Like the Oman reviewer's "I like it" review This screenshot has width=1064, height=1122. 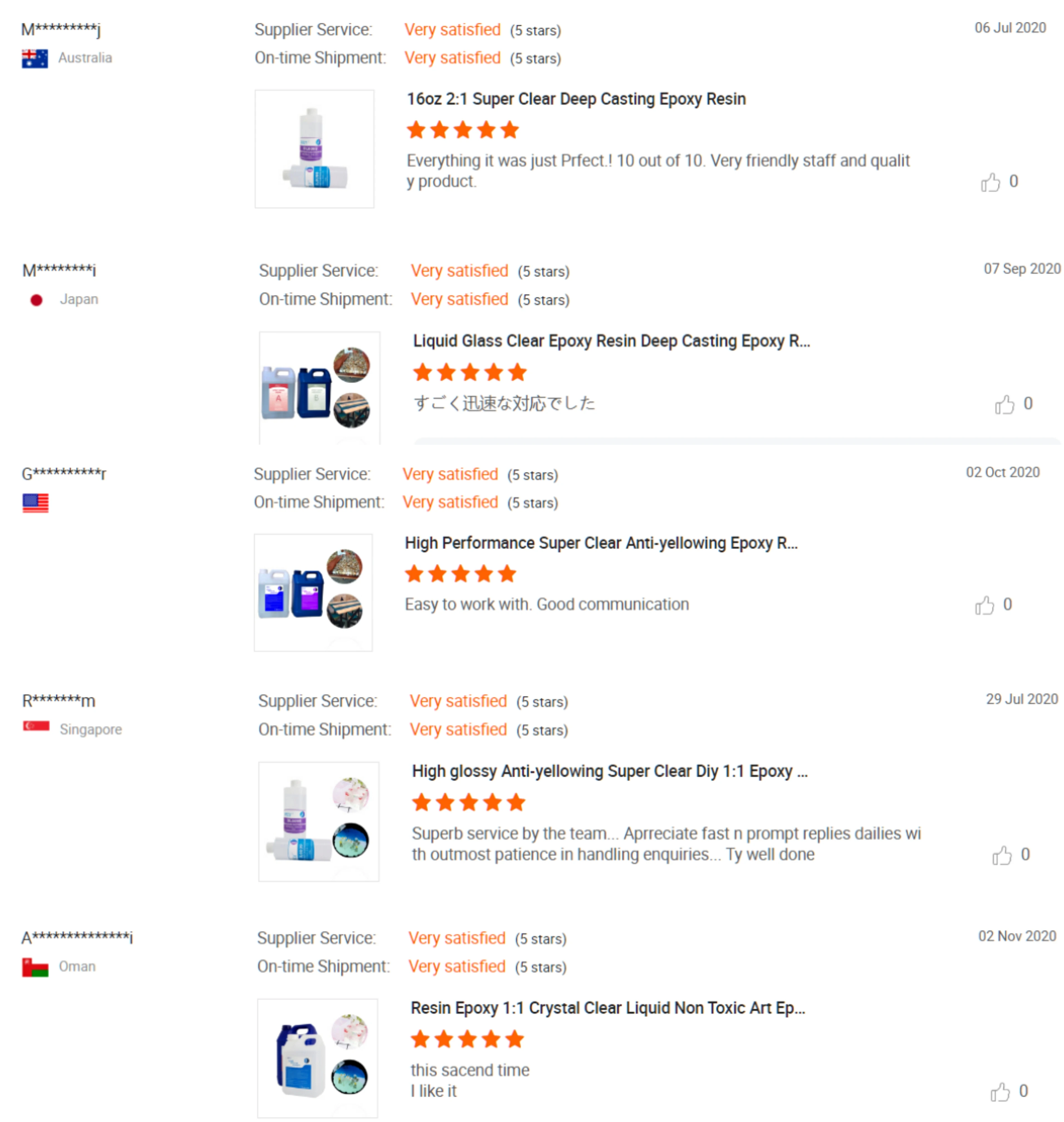[1000, 1092]
